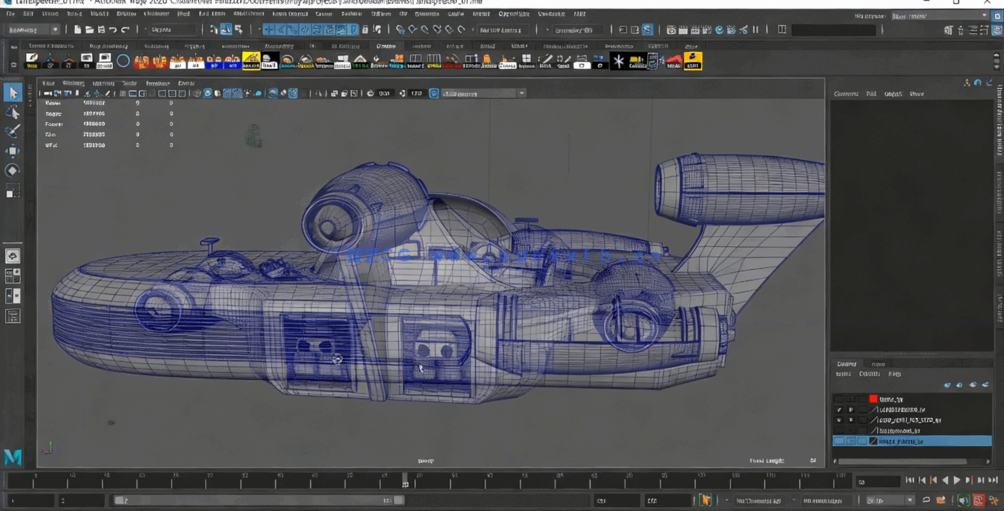
Task: Click the layer editor horizontal scrollbar
Action: pyautogui.click(x=905, y=461)
